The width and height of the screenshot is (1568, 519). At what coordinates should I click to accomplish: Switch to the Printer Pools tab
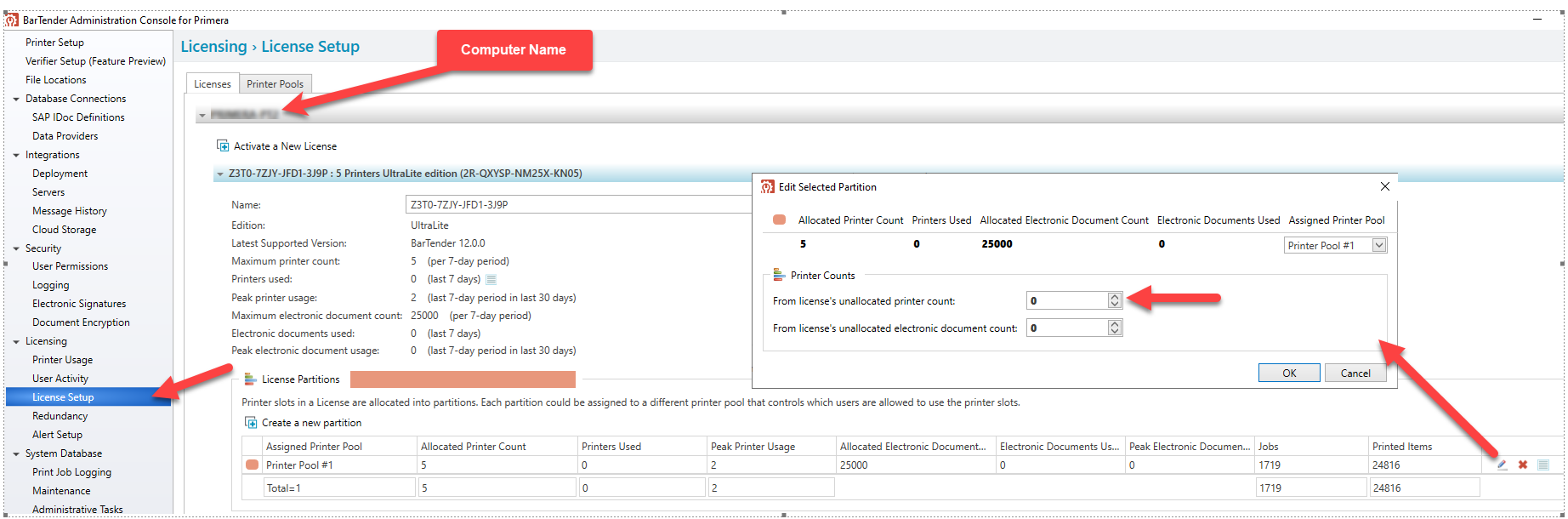pyautogui.click(x=275, y=83)
